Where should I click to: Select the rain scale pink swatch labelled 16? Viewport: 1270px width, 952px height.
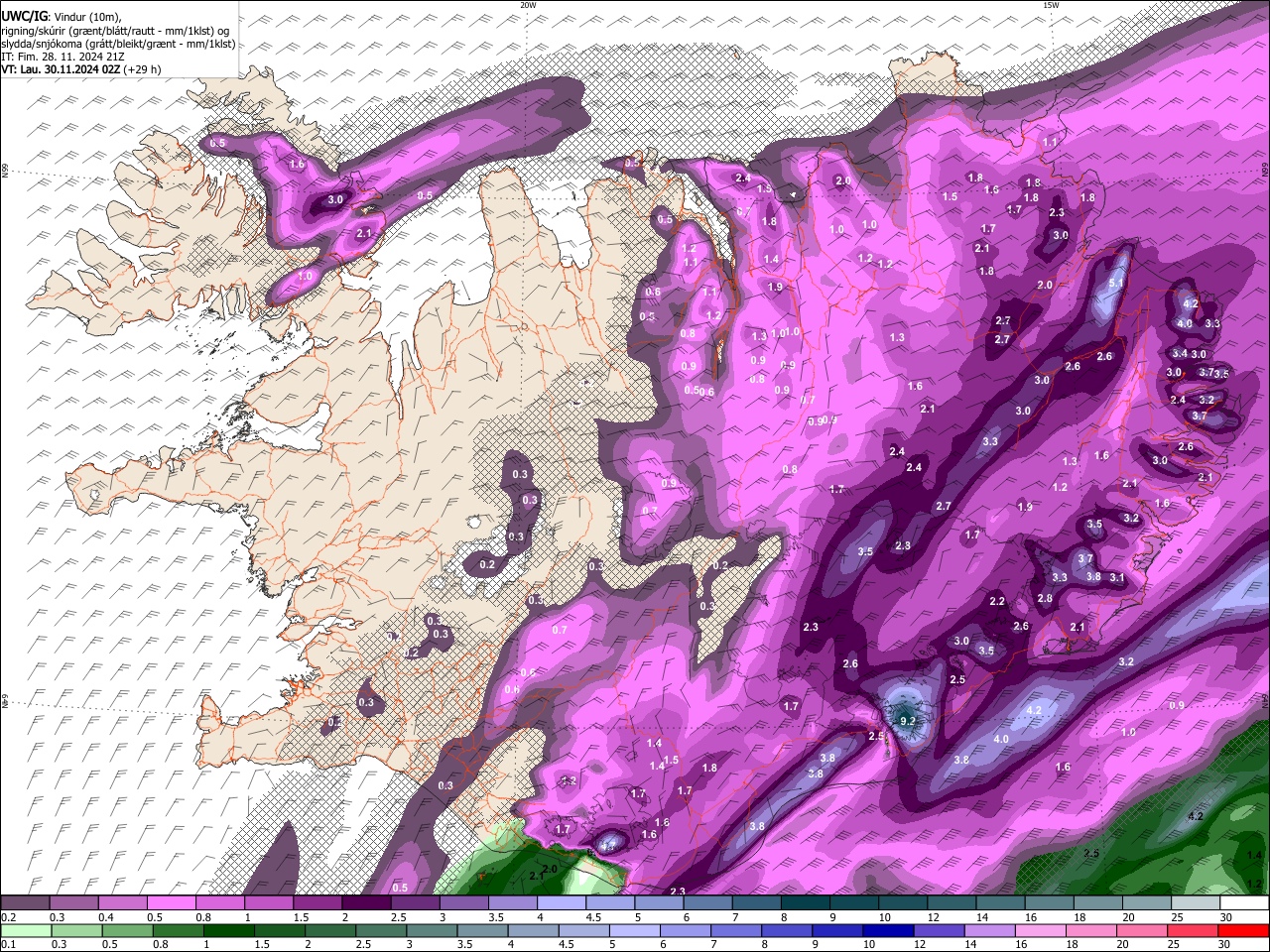tap(1042, 930)
